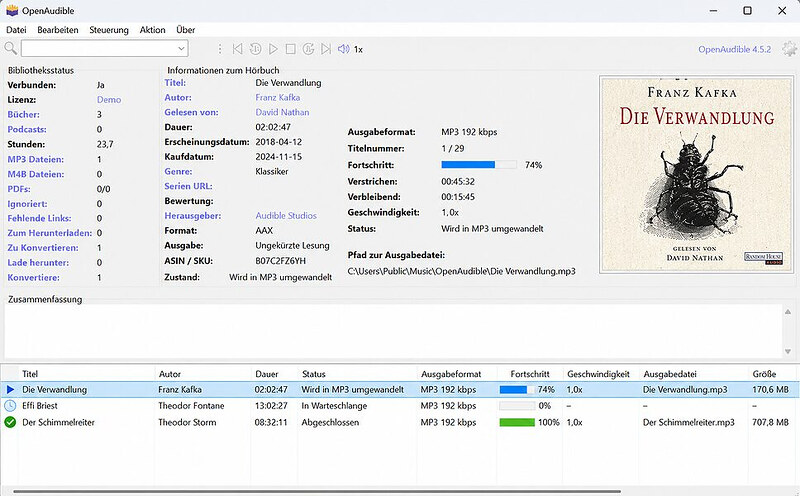Skip to previous track in toolbar
The width and height of the screenshot is (800, 496).
237,49
